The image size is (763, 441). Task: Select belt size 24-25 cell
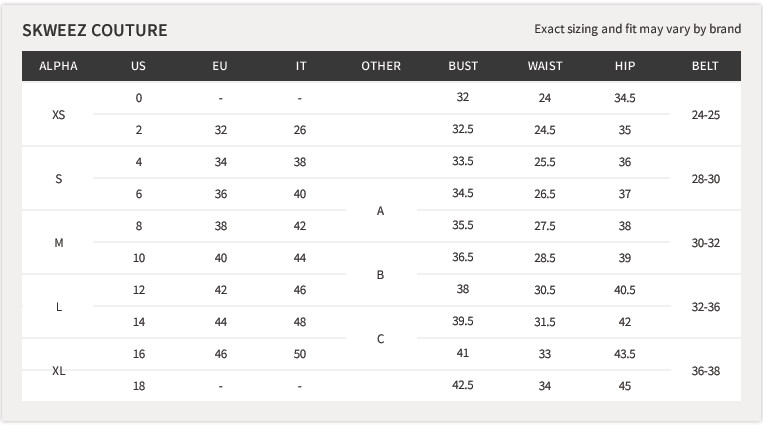(x=706, y=115)
